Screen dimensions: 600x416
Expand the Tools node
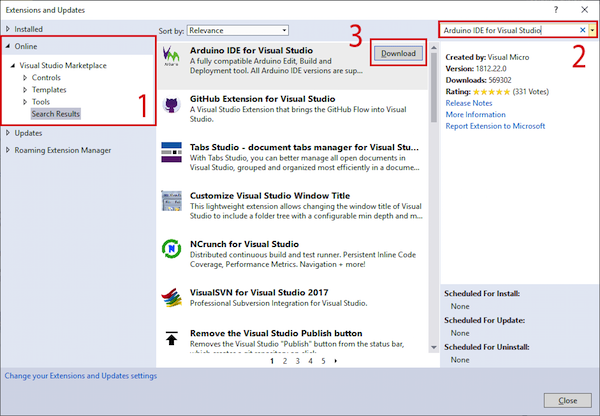[25, 102]
